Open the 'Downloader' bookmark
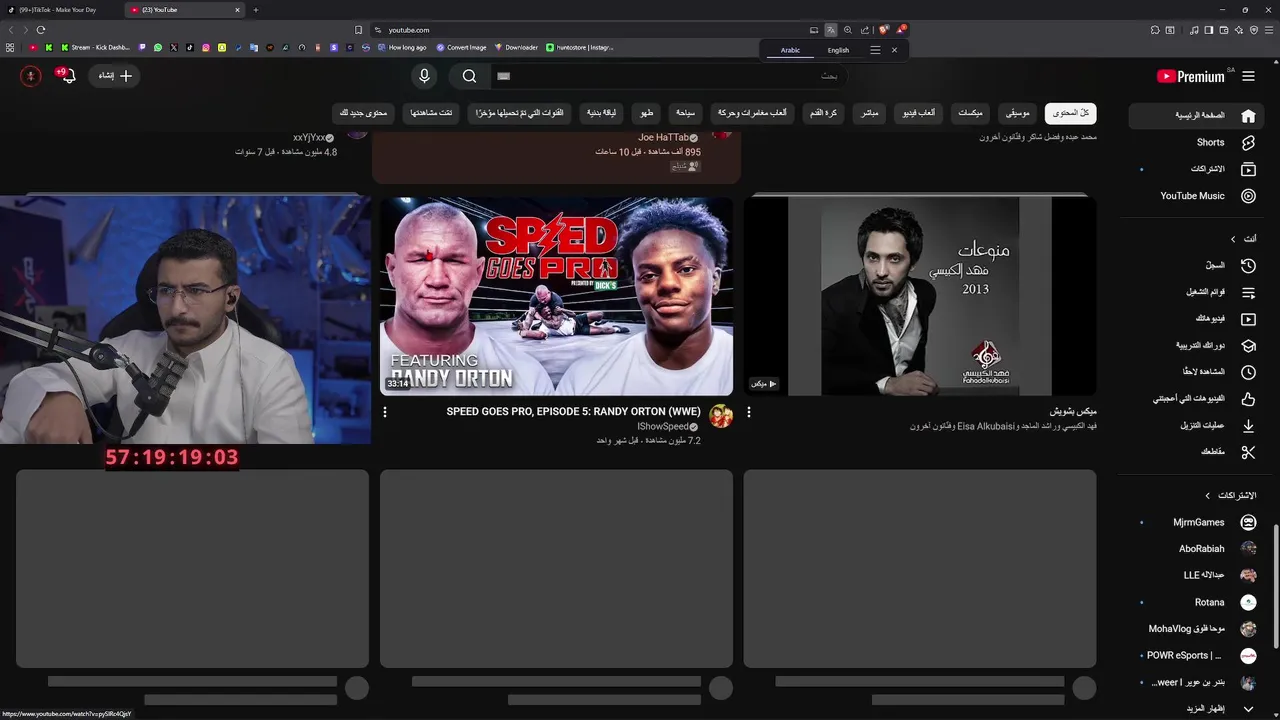Image resolution: width=1280 pixels, height=720 pixels. 516,47
